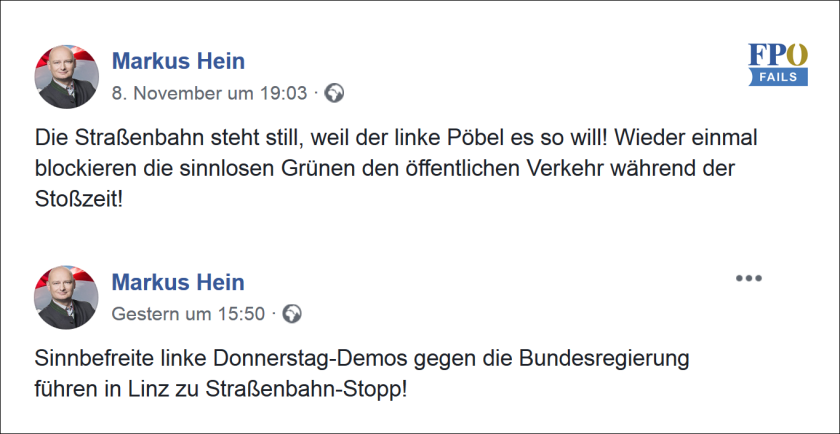Open Markus Hein's avatar on second post

click(x=66, y=297)
